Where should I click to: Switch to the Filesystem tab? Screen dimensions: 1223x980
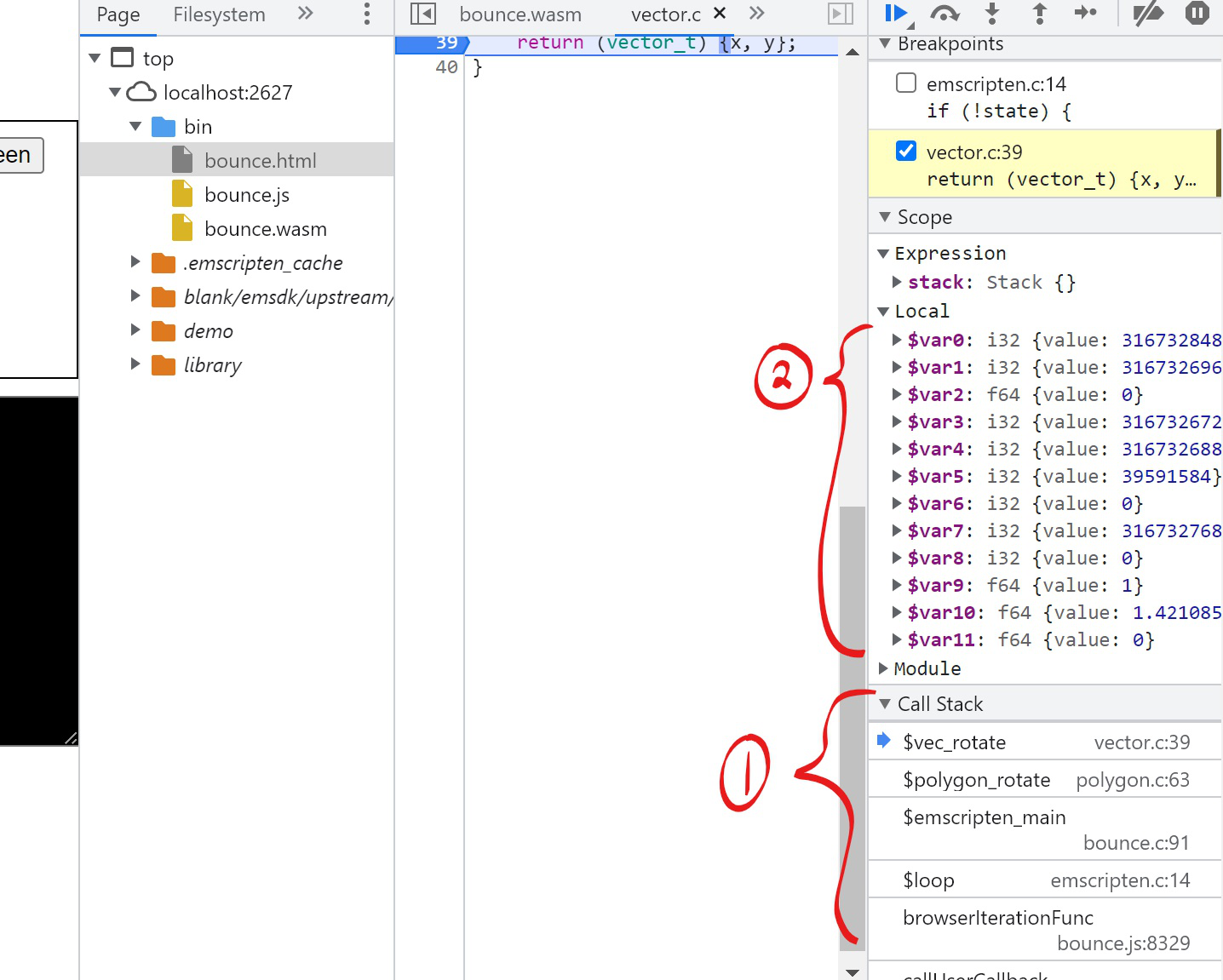point(219,14)
